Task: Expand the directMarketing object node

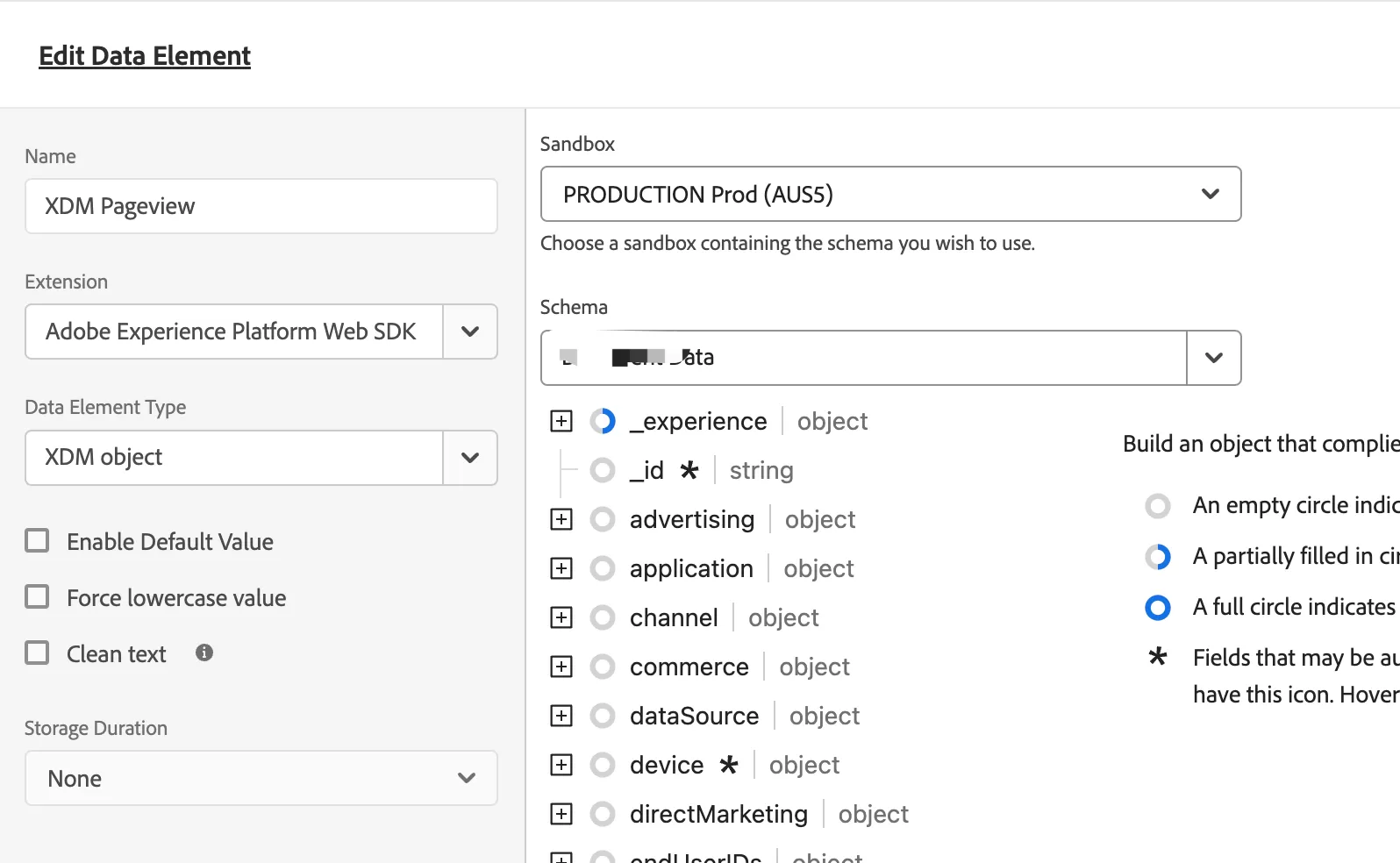Action: [x=561, y=814]
